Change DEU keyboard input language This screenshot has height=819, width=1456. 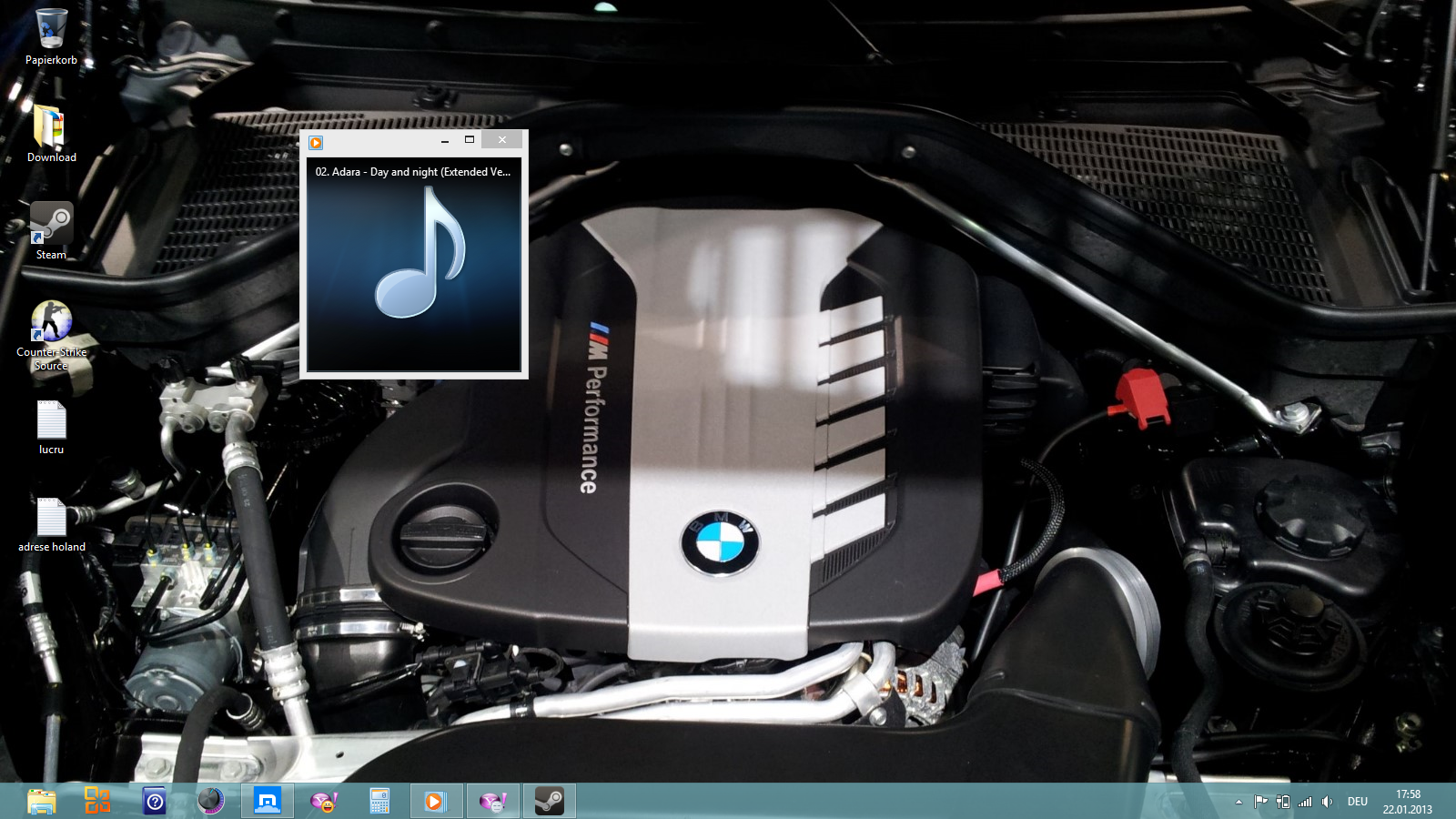click(1358, 802)
